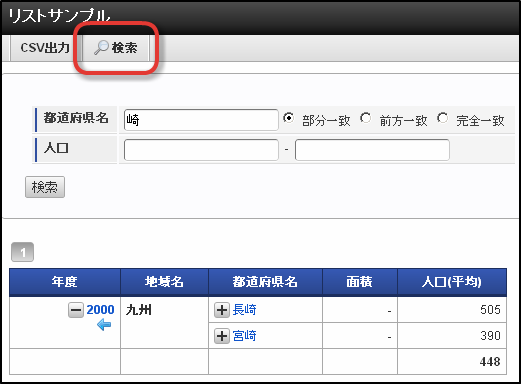Click the population value 505
The image size is (521, 384).
tap(490, 310)
